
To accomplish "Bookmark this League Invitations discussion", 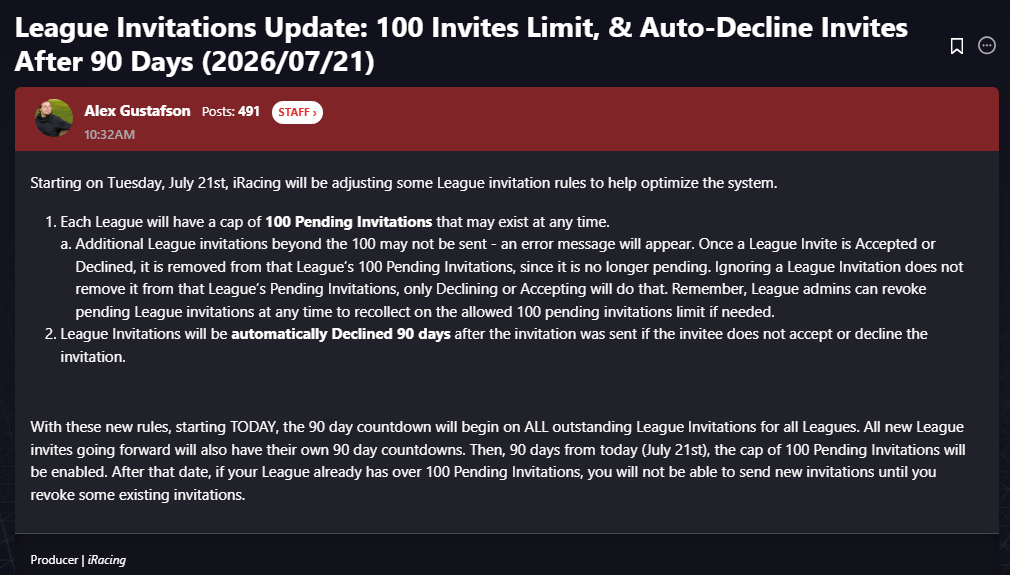I will click(957, 46).
